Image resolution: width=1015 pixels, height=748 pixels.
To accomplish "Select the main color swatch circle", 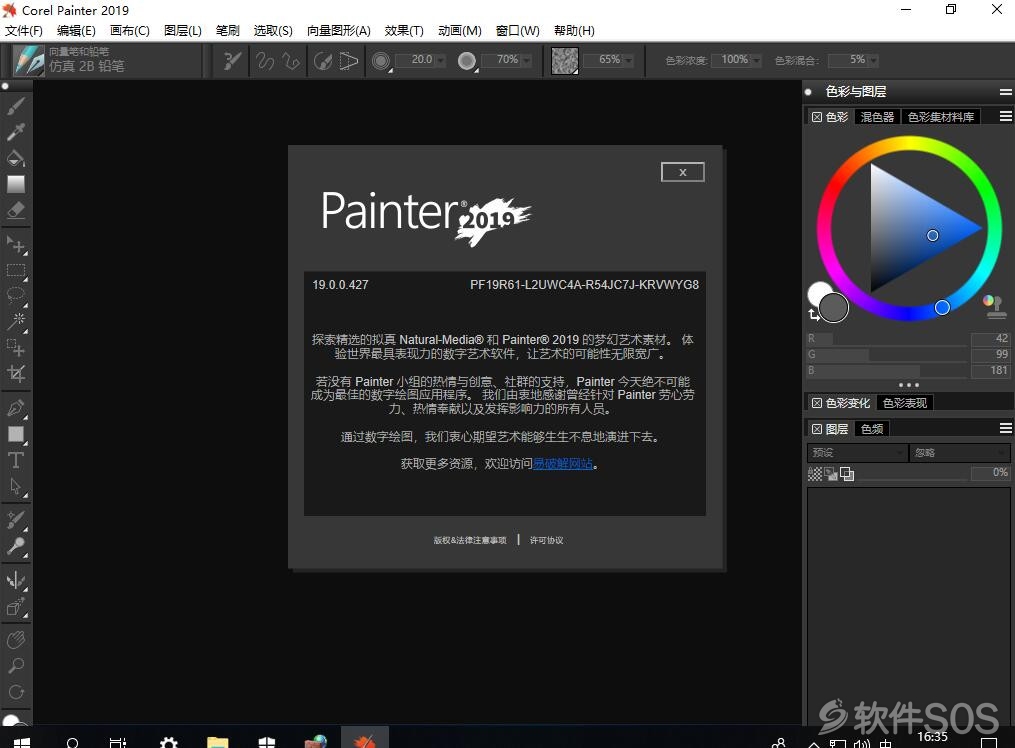I will (834, 307).
